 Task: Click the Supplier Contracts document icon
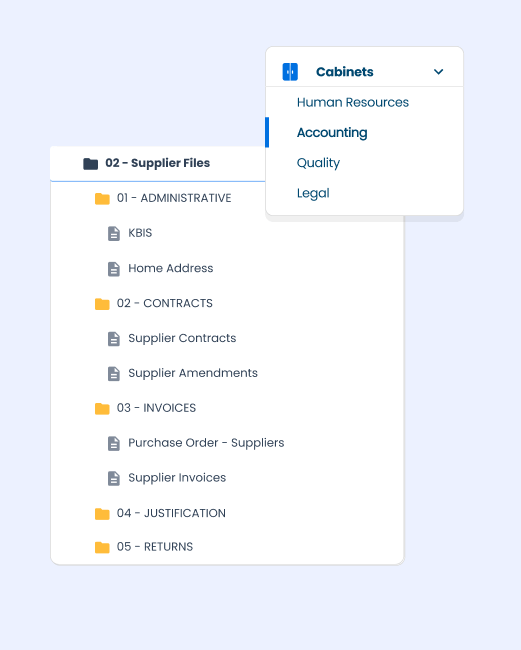point(114,339)
